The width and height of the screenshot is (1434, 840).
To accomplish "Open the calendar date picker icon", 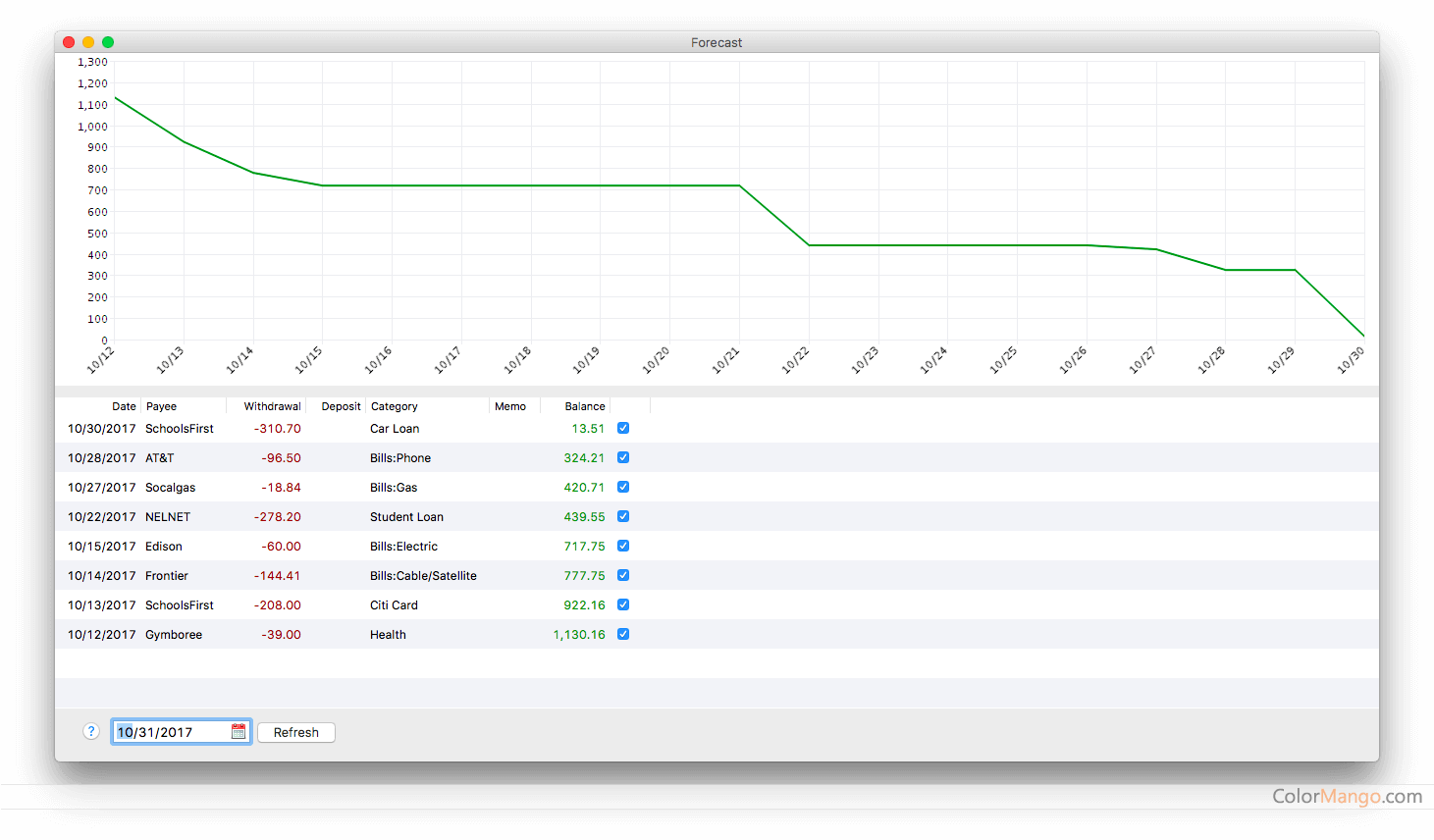I will (x=239, y=732).
